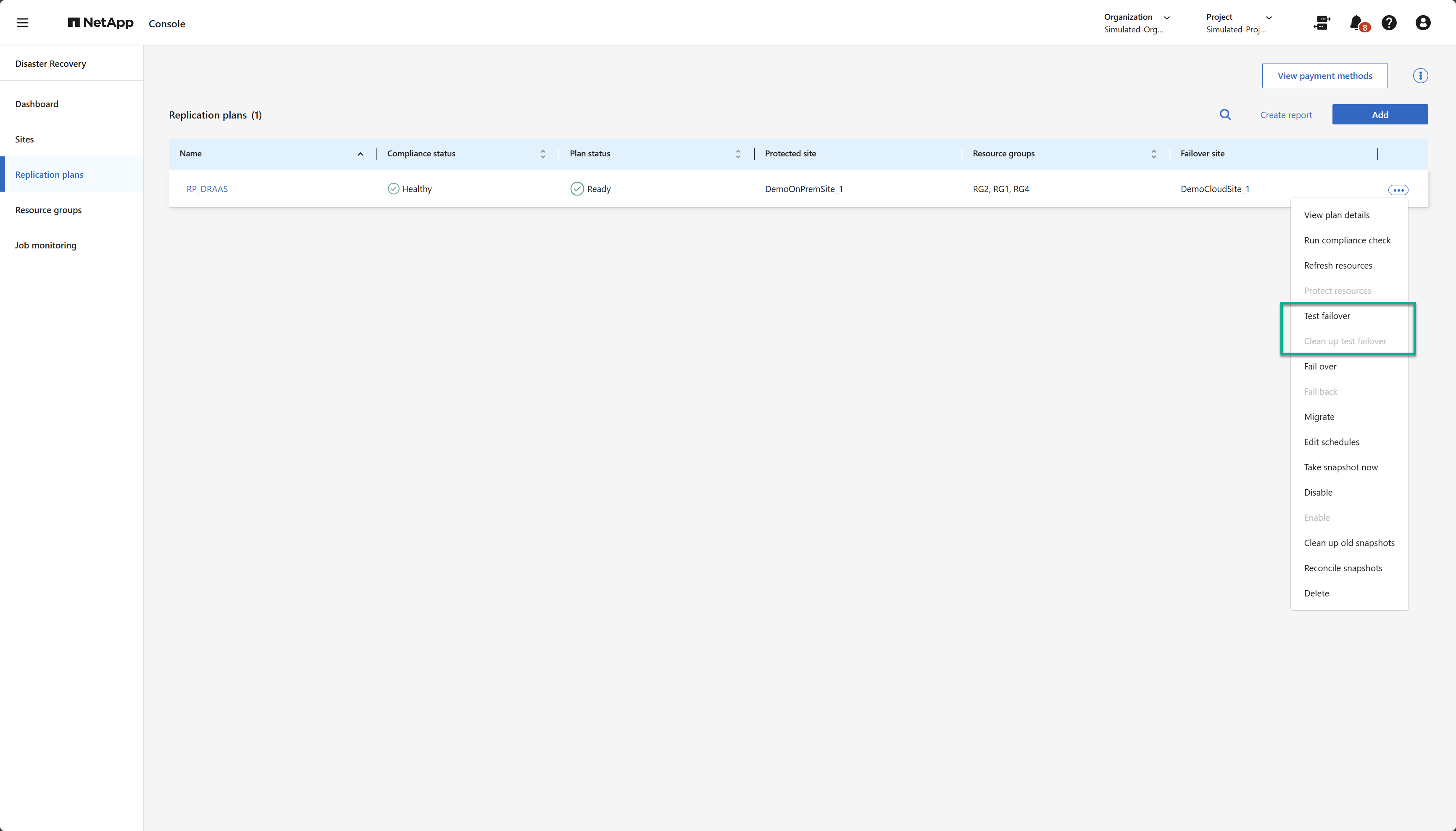Open the RP_DRAAS plan link

point(207,189)
